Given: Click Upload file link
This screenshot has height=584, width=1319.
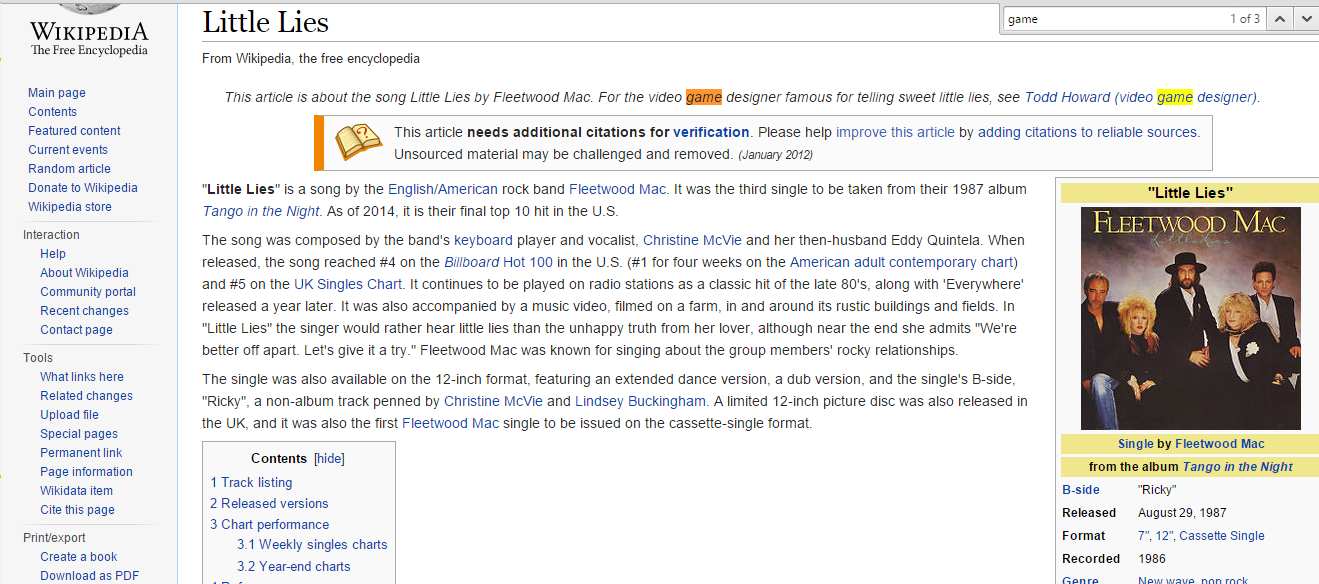Looking at the screenshot, I should tap(69, 415).
